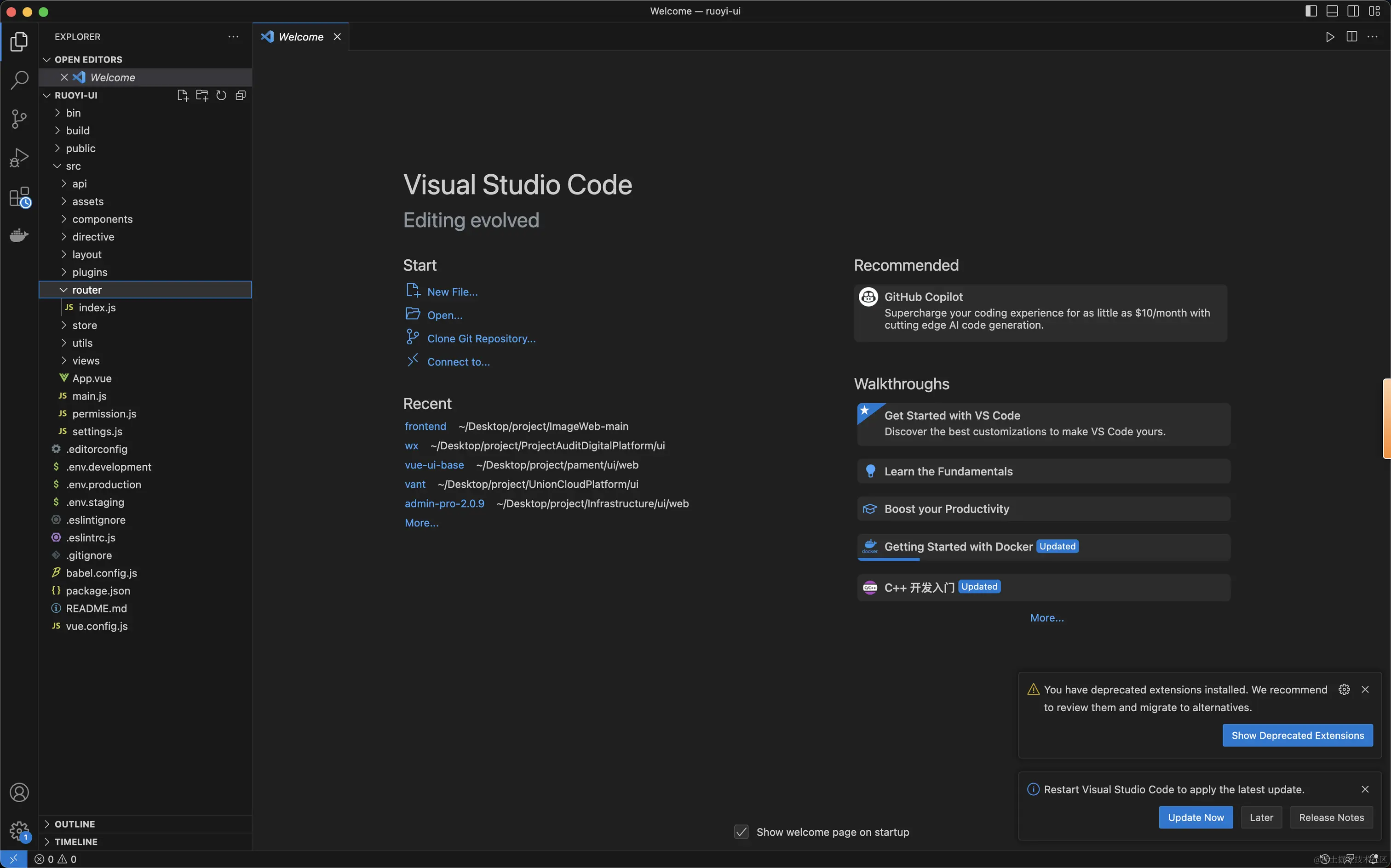Open the Extensions view

(x=19, y=197)
